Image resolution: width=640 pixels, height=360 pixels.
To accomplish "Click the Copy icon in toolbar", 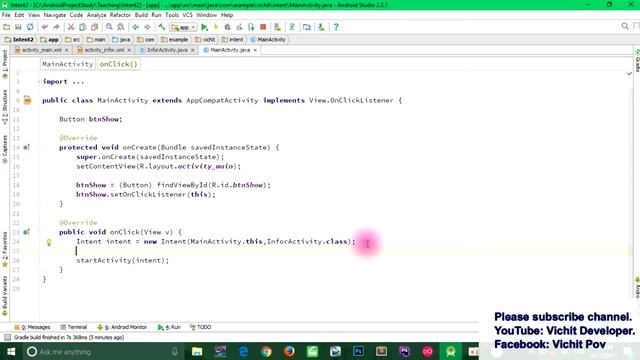I will click(x=82, y=27).
